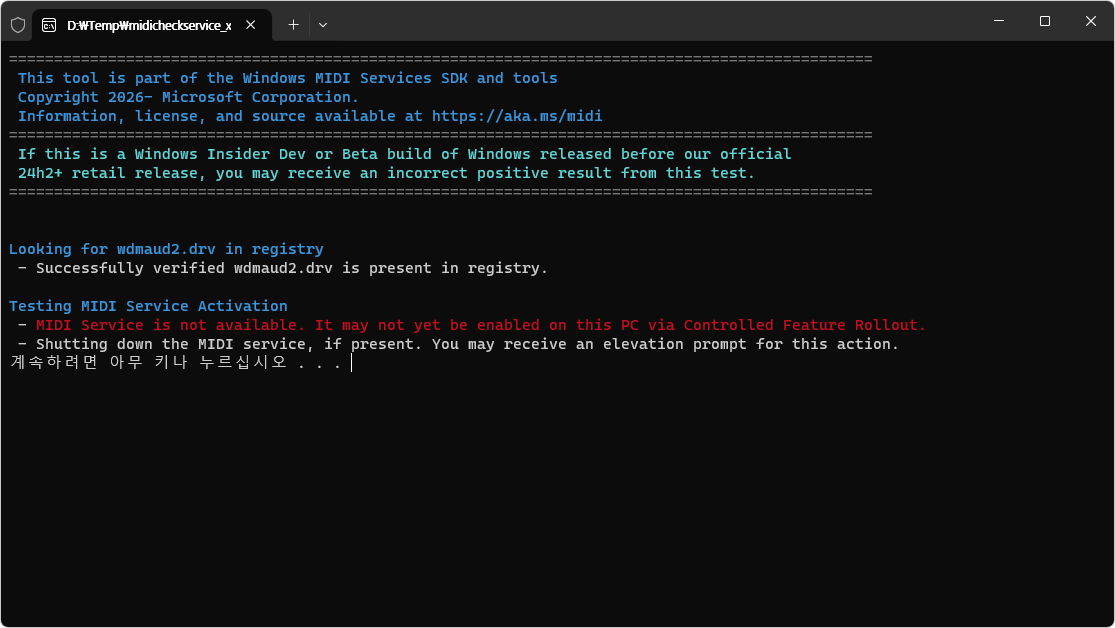Click the 'Testing MIDI Service Activation' heading
This screenshot has height=628, width=1115.
[x=149, y=306]
